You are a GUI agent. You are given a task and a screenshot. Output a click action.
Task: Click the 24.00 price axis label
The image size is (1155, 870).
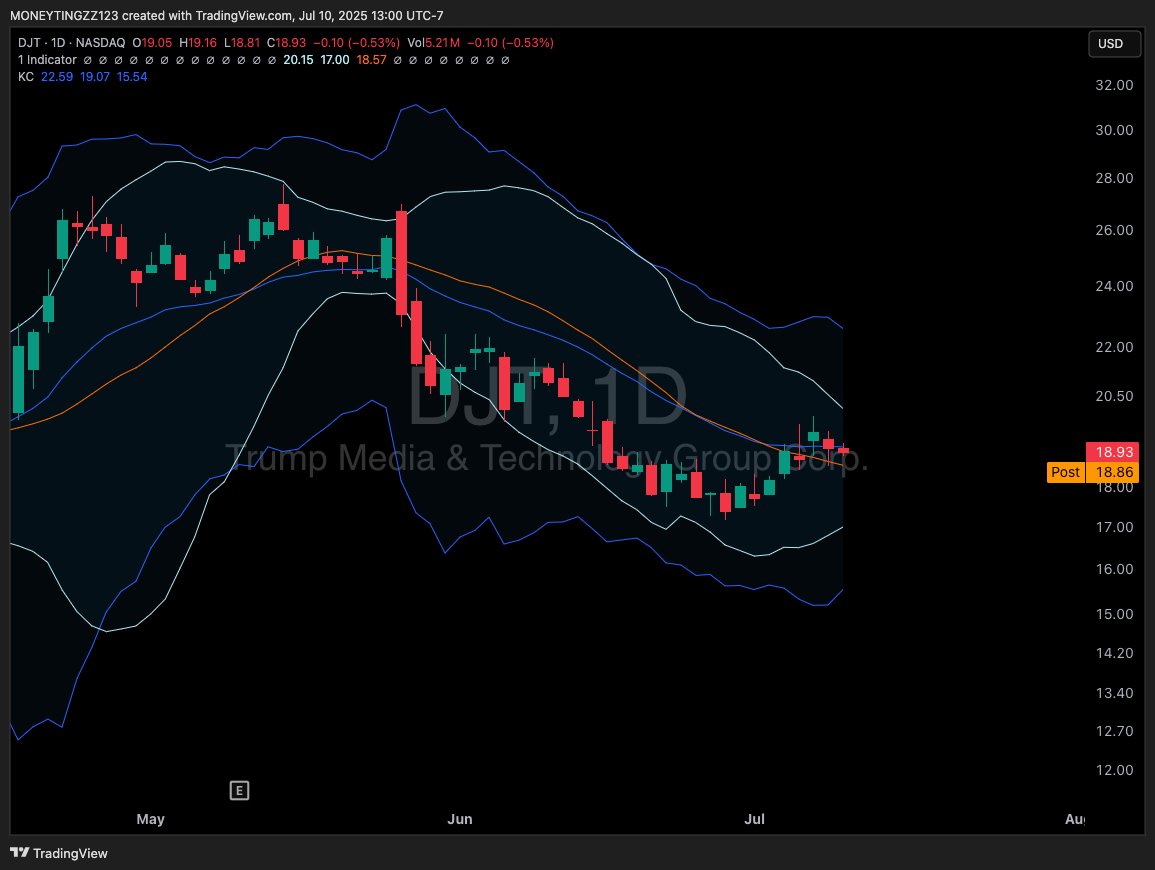[x=1114, y=287]
